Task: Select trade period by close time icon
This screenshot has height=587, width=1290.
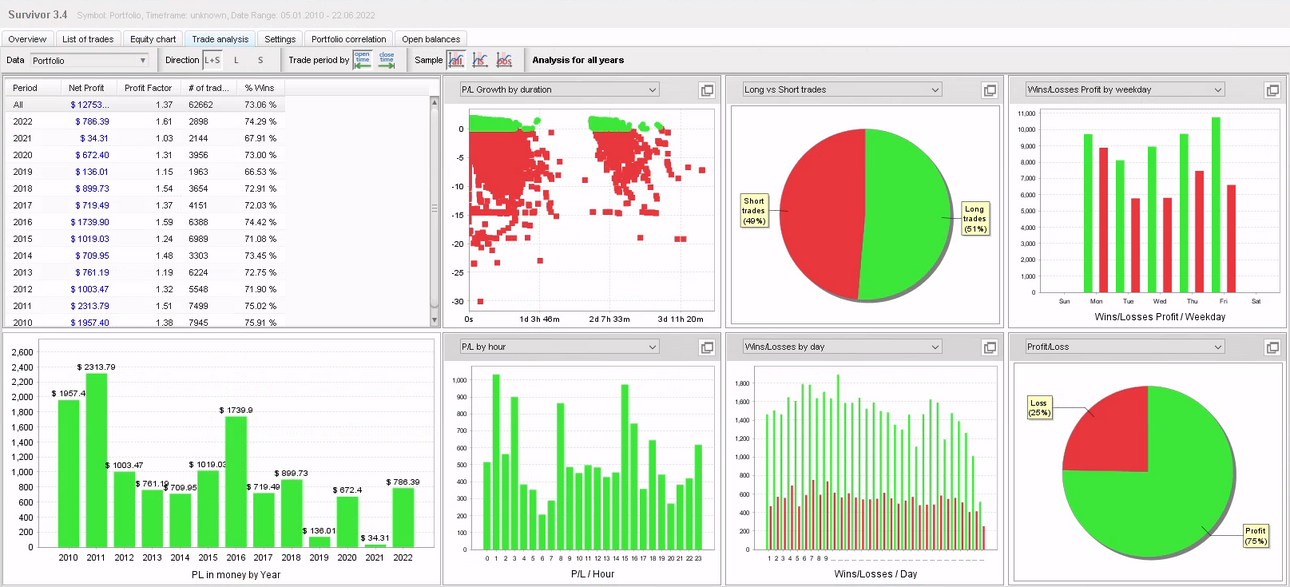Action: point(386,60)
